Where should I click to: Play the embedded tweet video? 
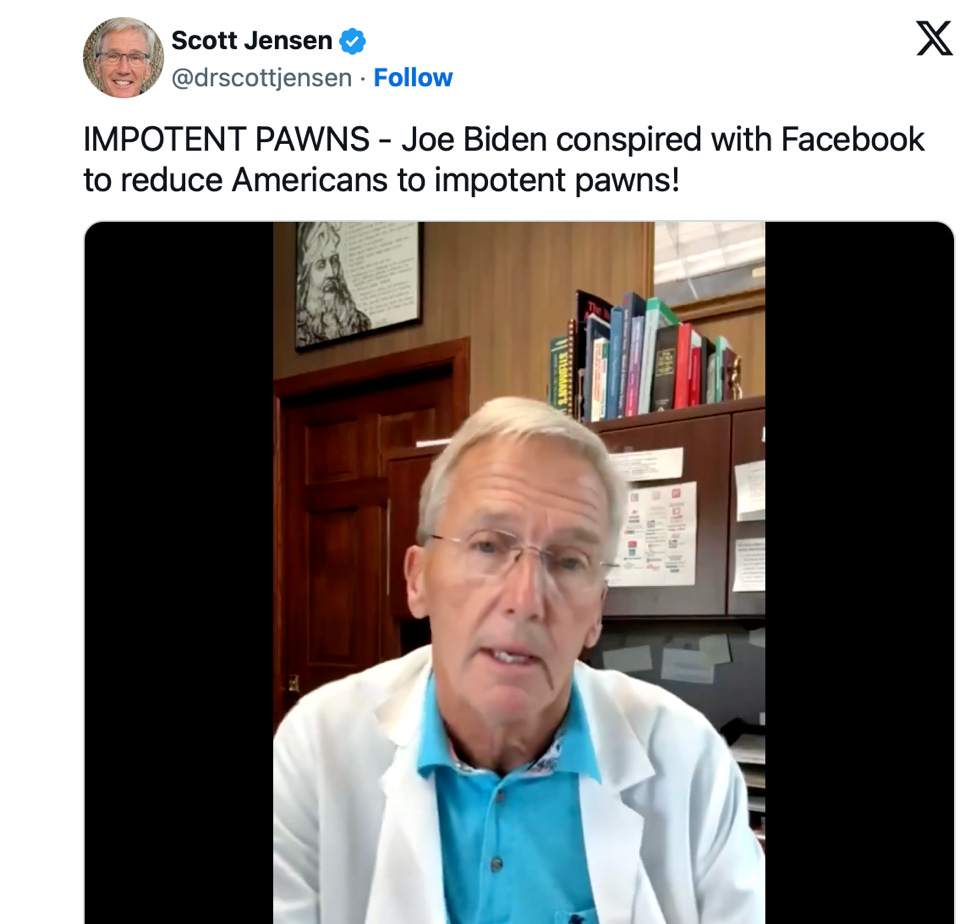click(519, 572)
